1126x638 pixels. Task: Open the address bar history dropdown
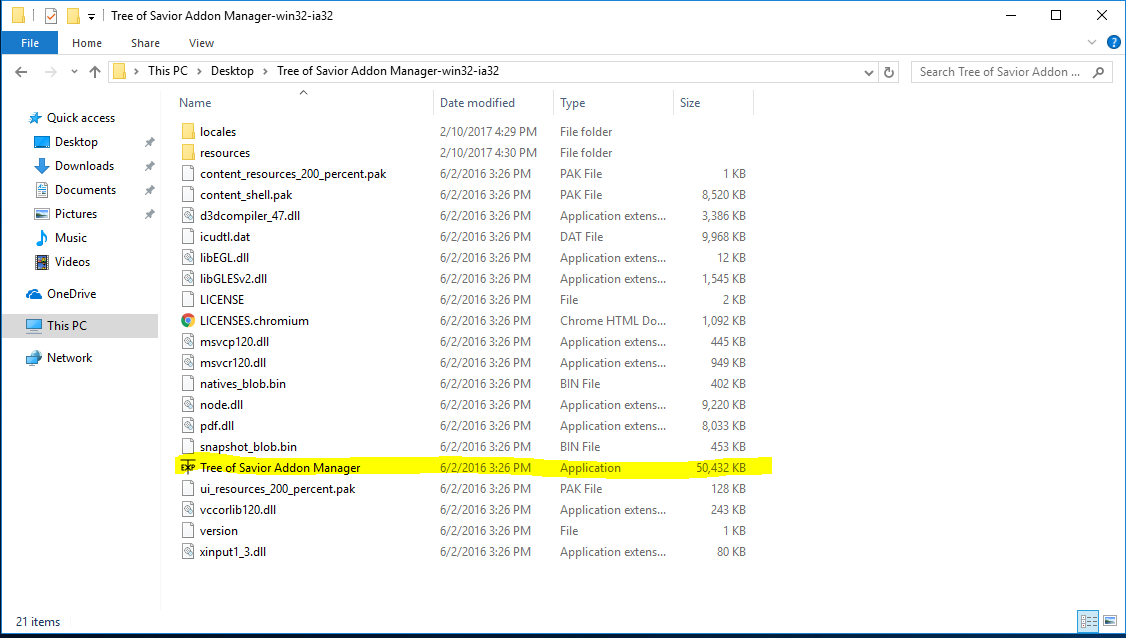click(x=869, y=72)
